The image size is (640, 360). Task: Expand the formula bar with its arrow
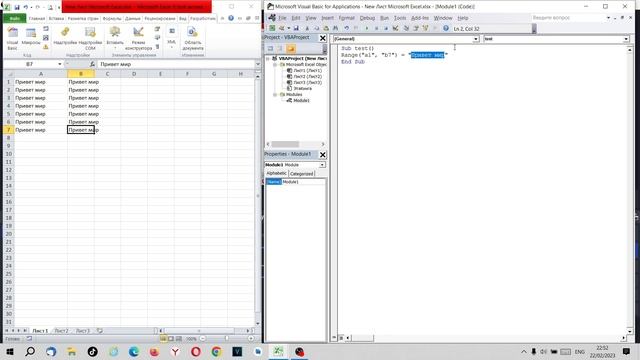pos(258,64)
